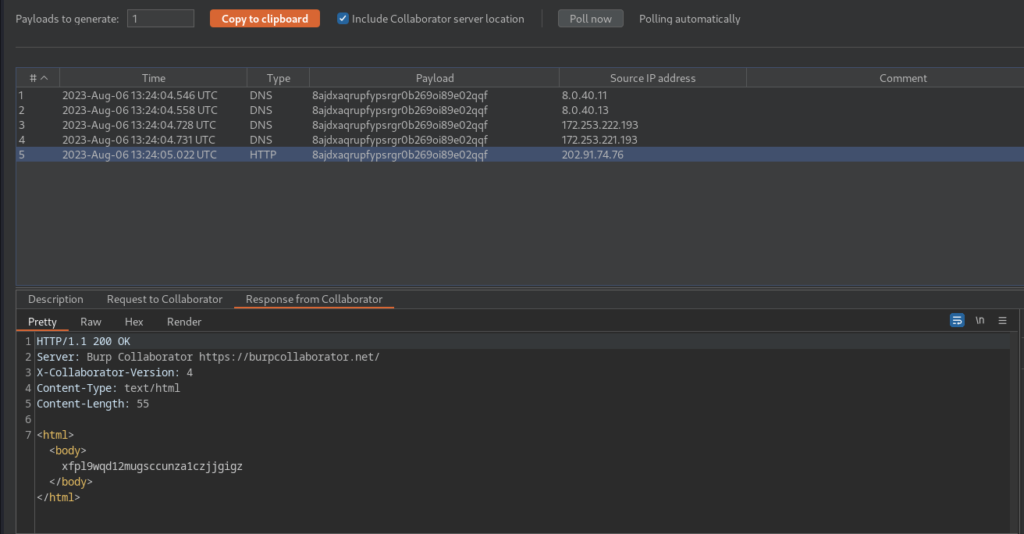The height and width of the screenshot is (534, 1024).
Task: Switch to the Pretty view tab
Action: click(x=42, y=322)
